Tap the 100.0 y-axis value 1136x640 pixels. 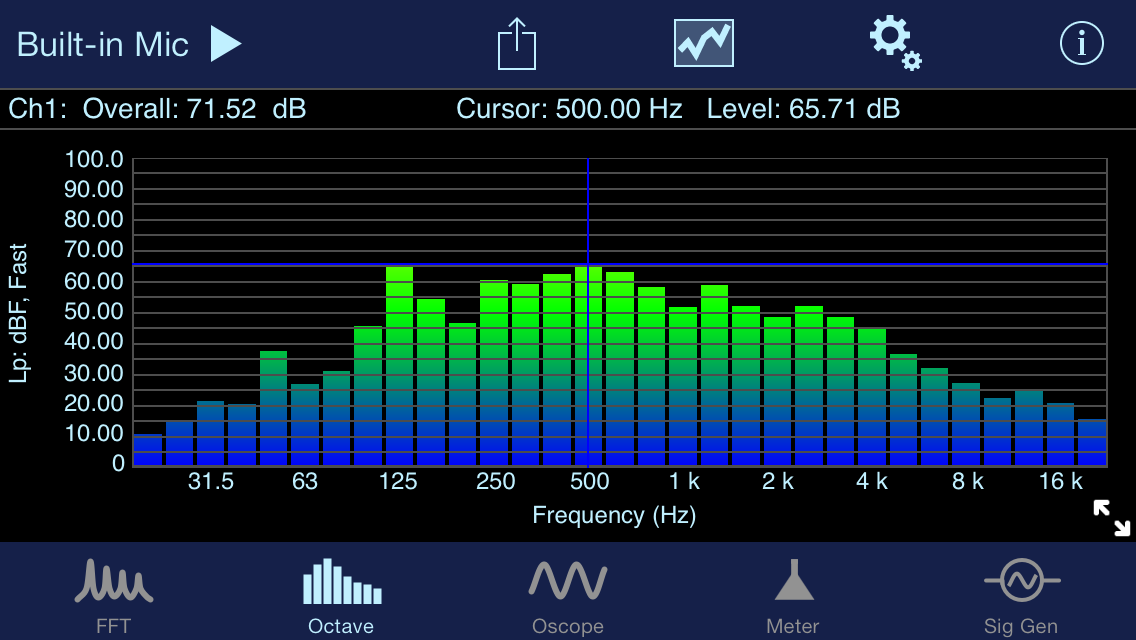[94, 159]
